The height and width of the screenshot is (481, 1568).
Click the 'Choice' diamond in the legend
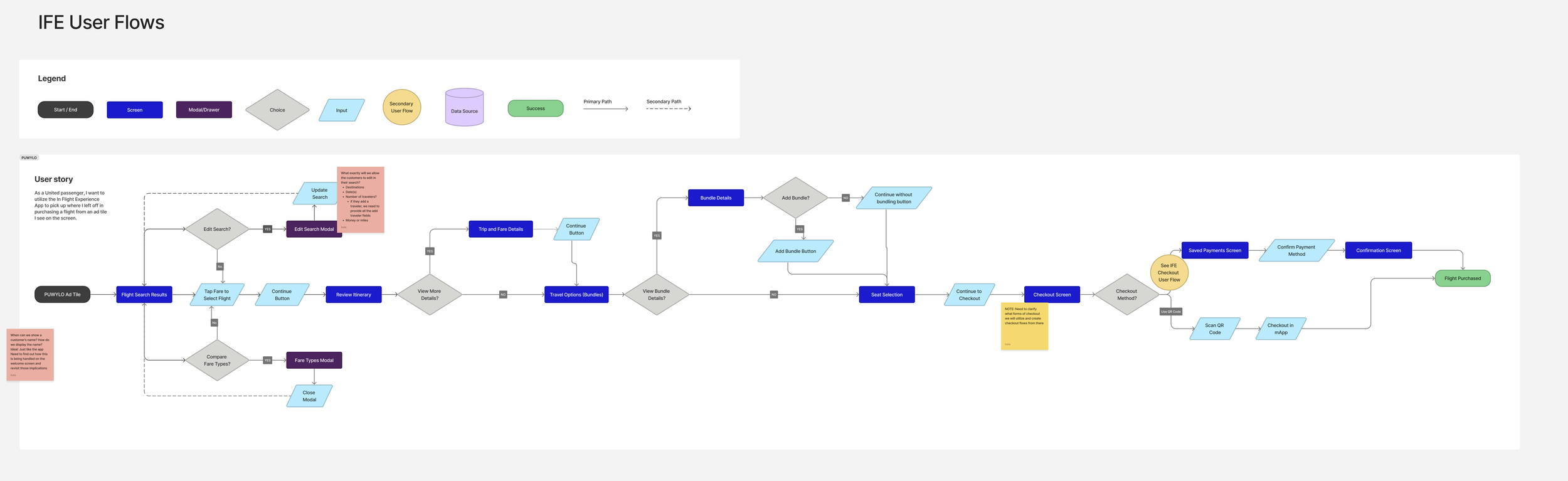pyautogui.click(x=277, y=110)
